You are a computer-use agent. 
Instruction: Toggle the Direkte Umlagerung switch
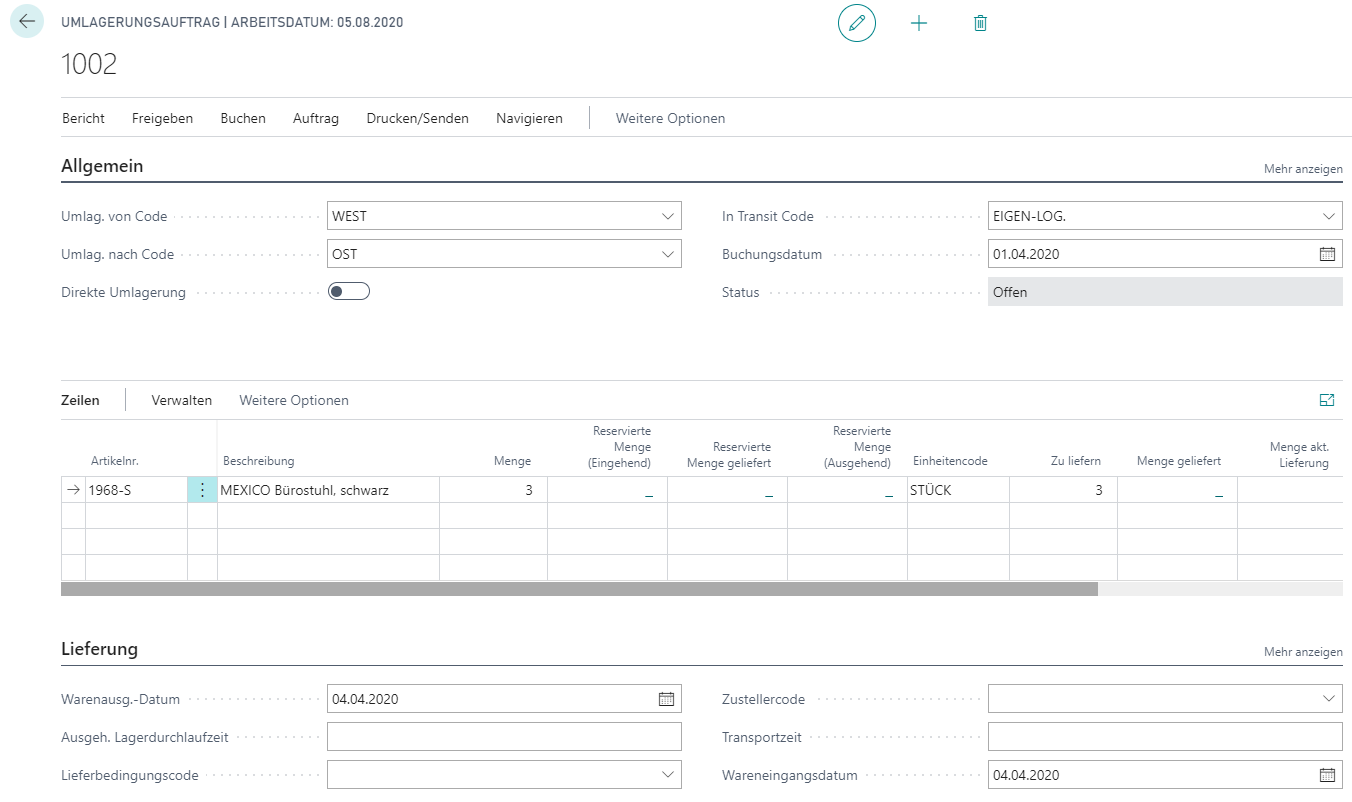(x=349, y=292)
